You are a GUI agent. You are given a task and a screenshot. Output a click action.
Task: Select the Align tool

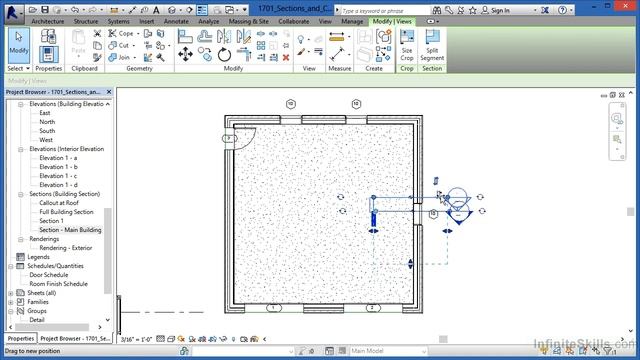tap(185, 37)
